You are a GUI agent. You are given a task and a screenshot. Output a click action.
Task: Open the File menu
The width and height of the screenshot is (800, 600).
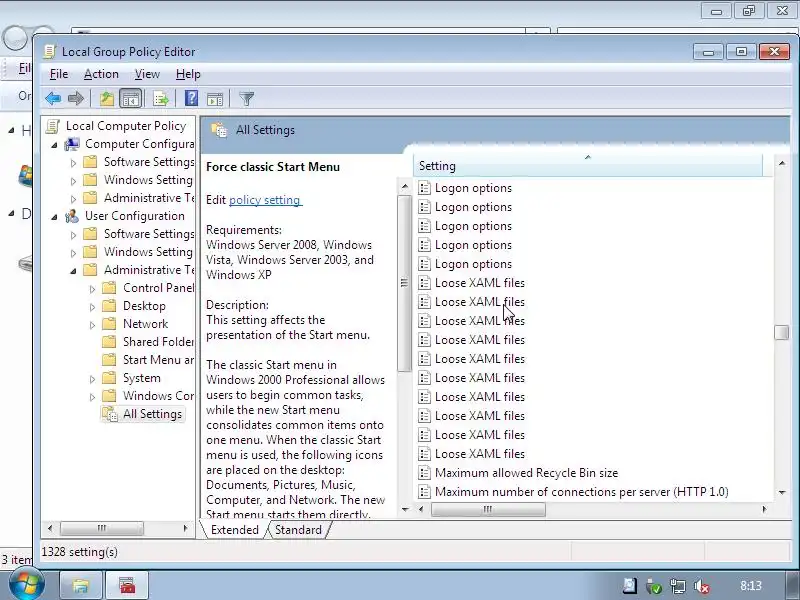point(59,74)
